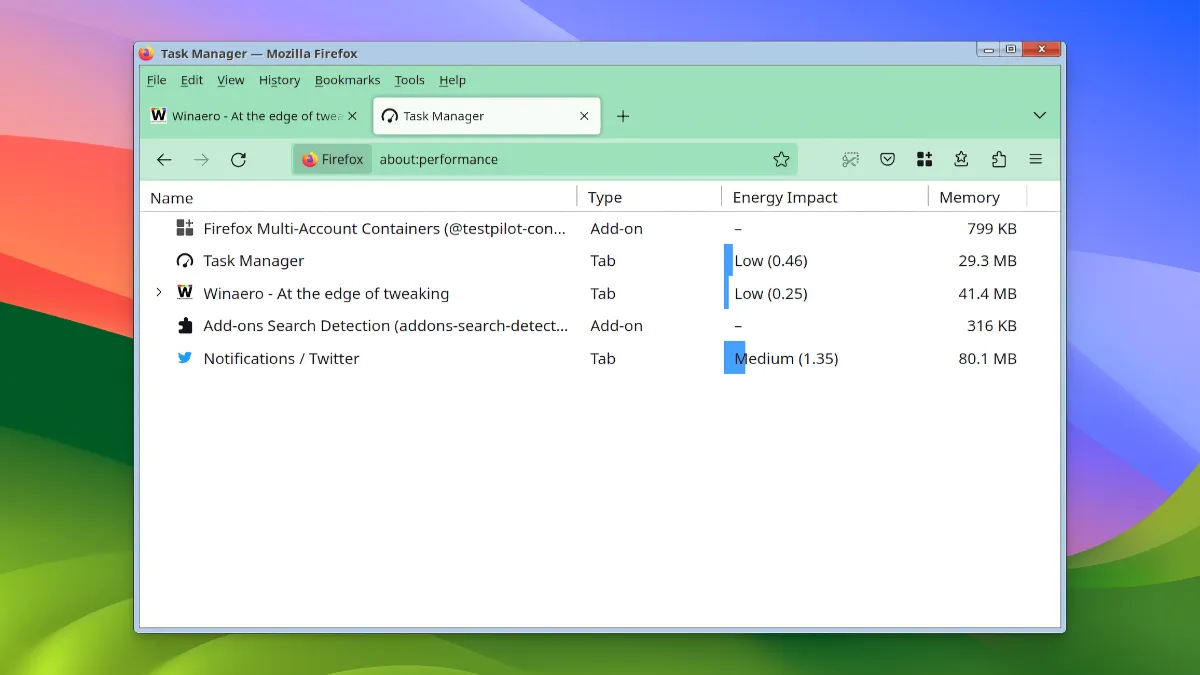Viewport: 1200px width, 675px height.
Task: Click the Save to Pocket icon
Action: click(887, 160)
